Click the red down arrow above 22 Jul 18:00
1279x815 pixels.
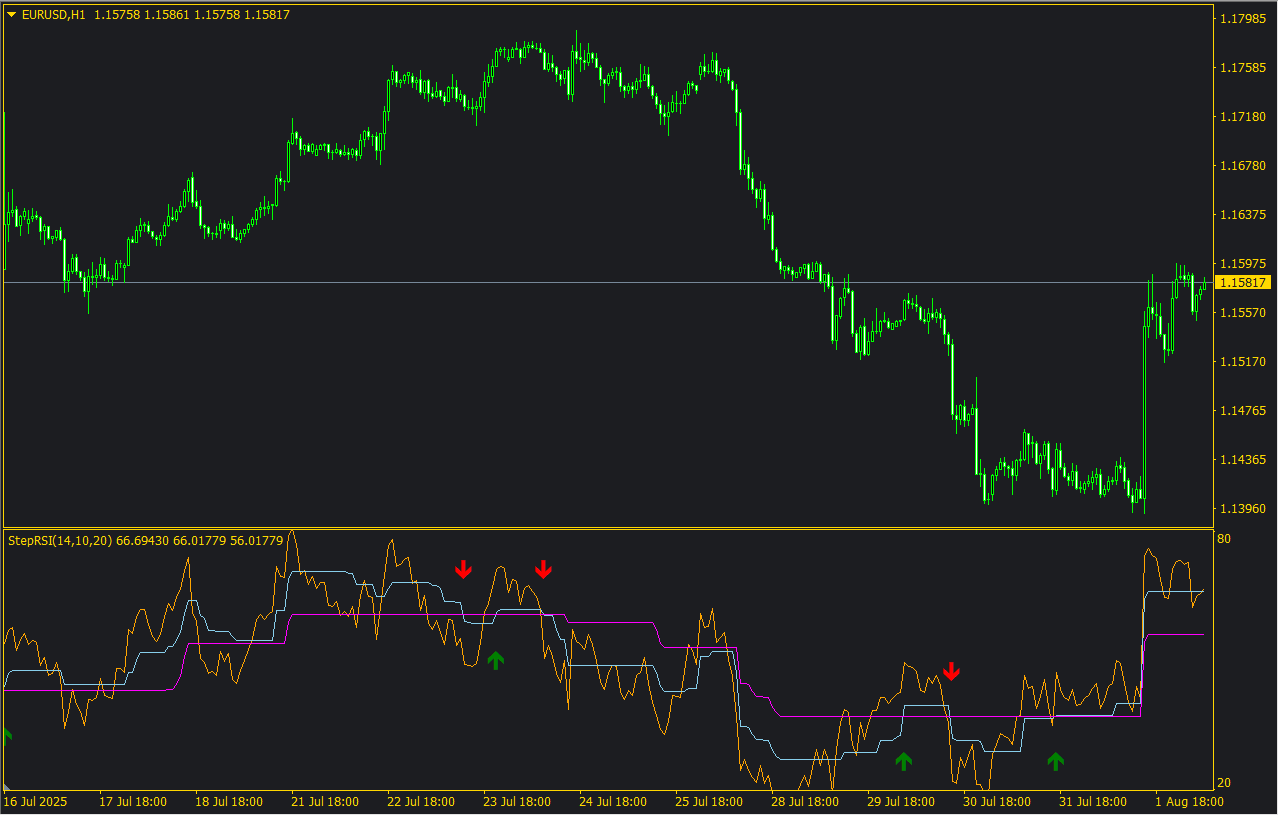click(463, 569)
